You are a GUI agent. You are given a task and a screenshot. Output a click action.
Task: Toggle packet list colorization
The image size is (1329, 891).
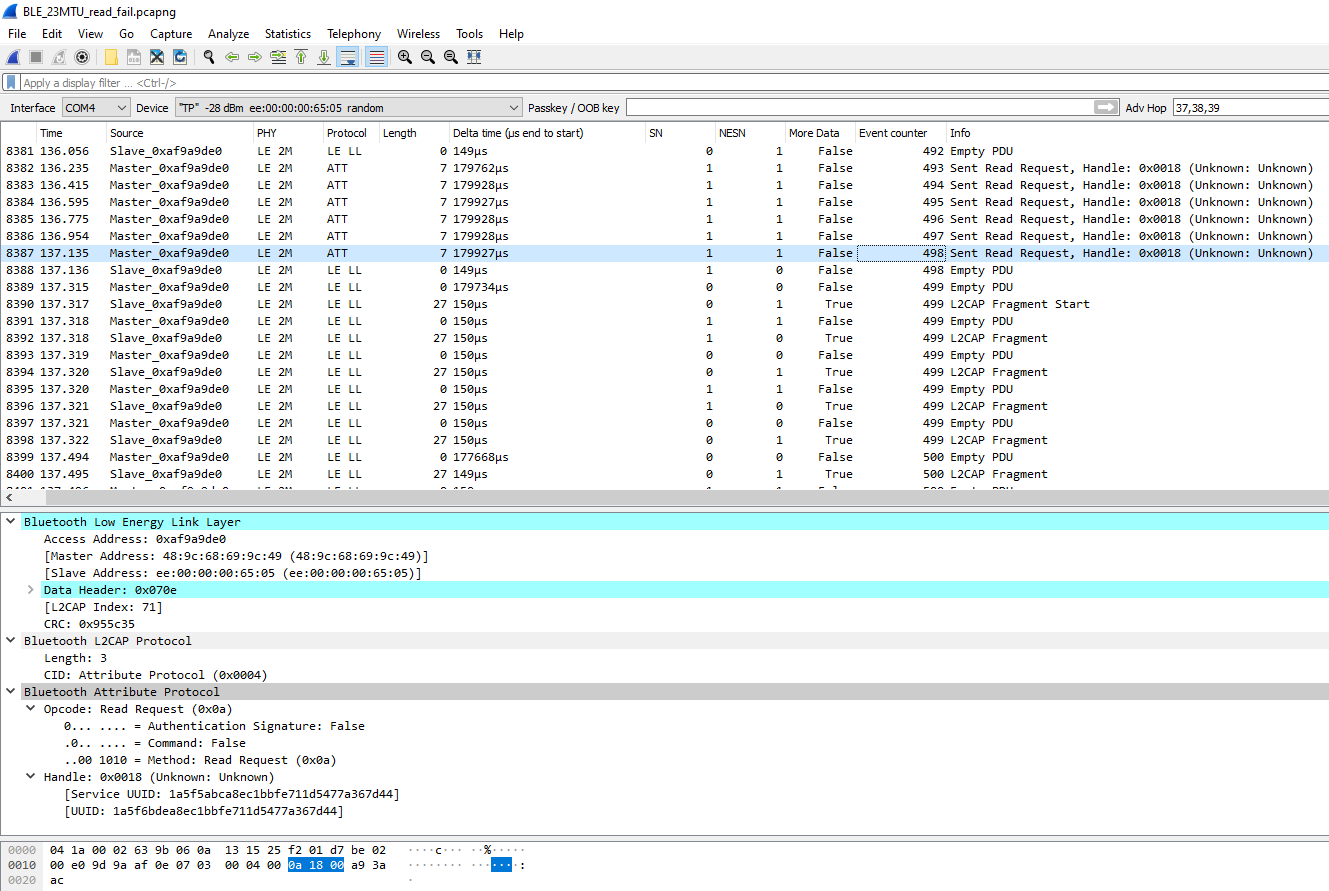tap(376, 57)
